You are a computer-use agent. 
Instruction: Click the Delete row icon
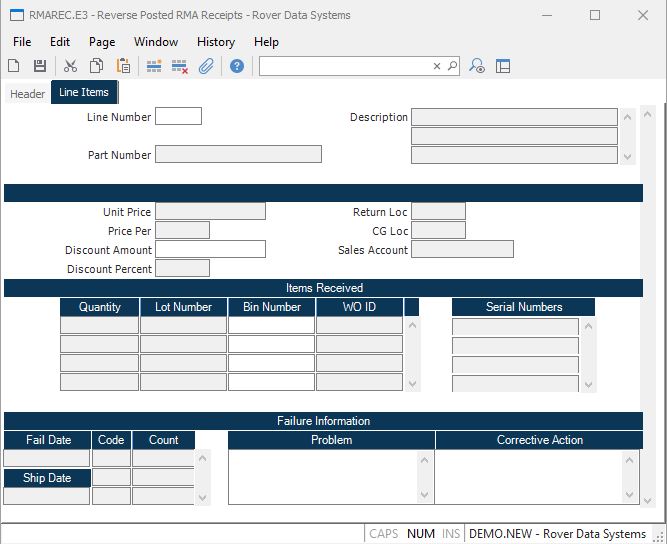[180, 66]
